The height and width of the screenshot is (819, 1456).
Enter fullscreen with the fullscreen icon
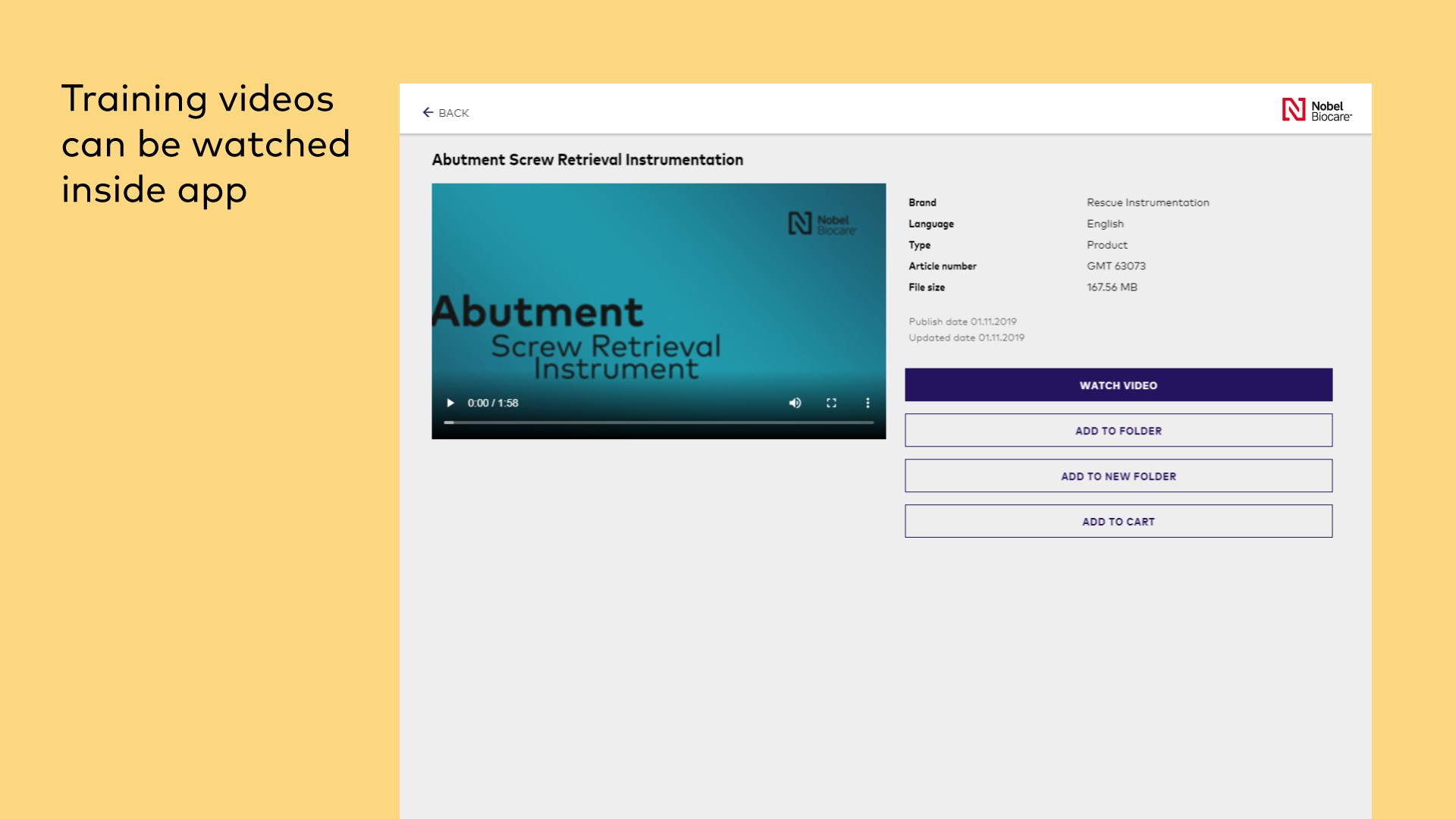831,403
